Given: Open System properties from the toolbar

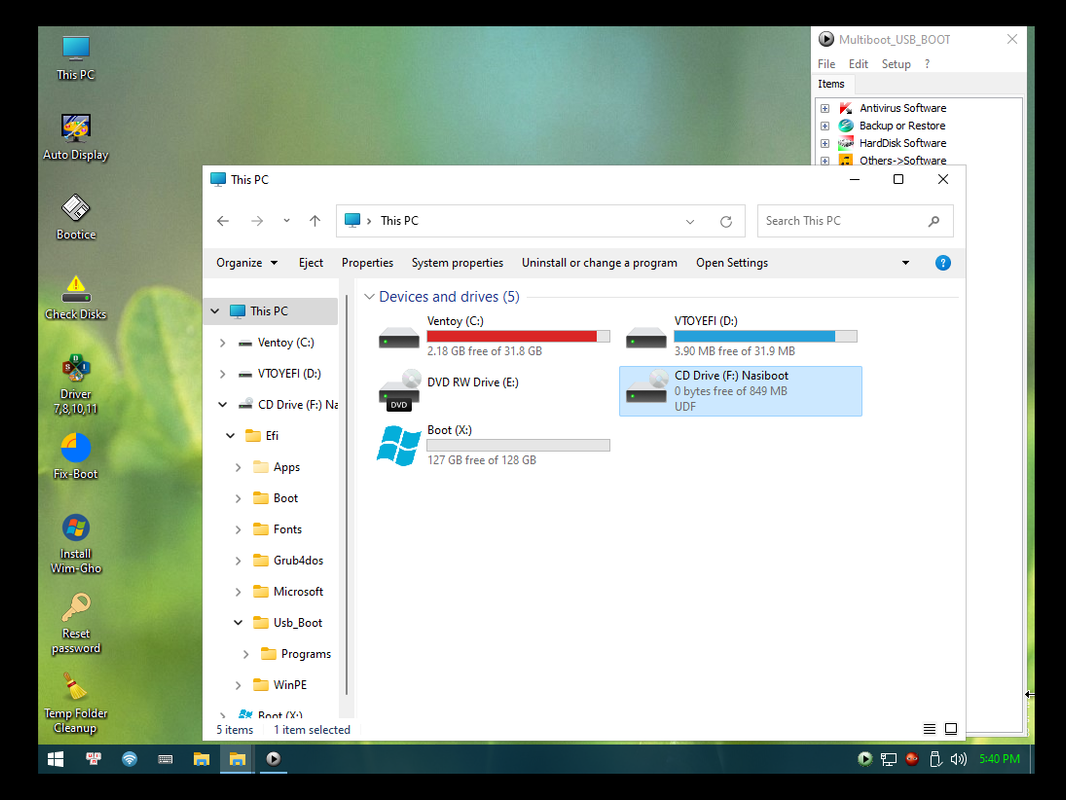Looking at the screenshot, I should pyautogui.click(x=457, y=263).
